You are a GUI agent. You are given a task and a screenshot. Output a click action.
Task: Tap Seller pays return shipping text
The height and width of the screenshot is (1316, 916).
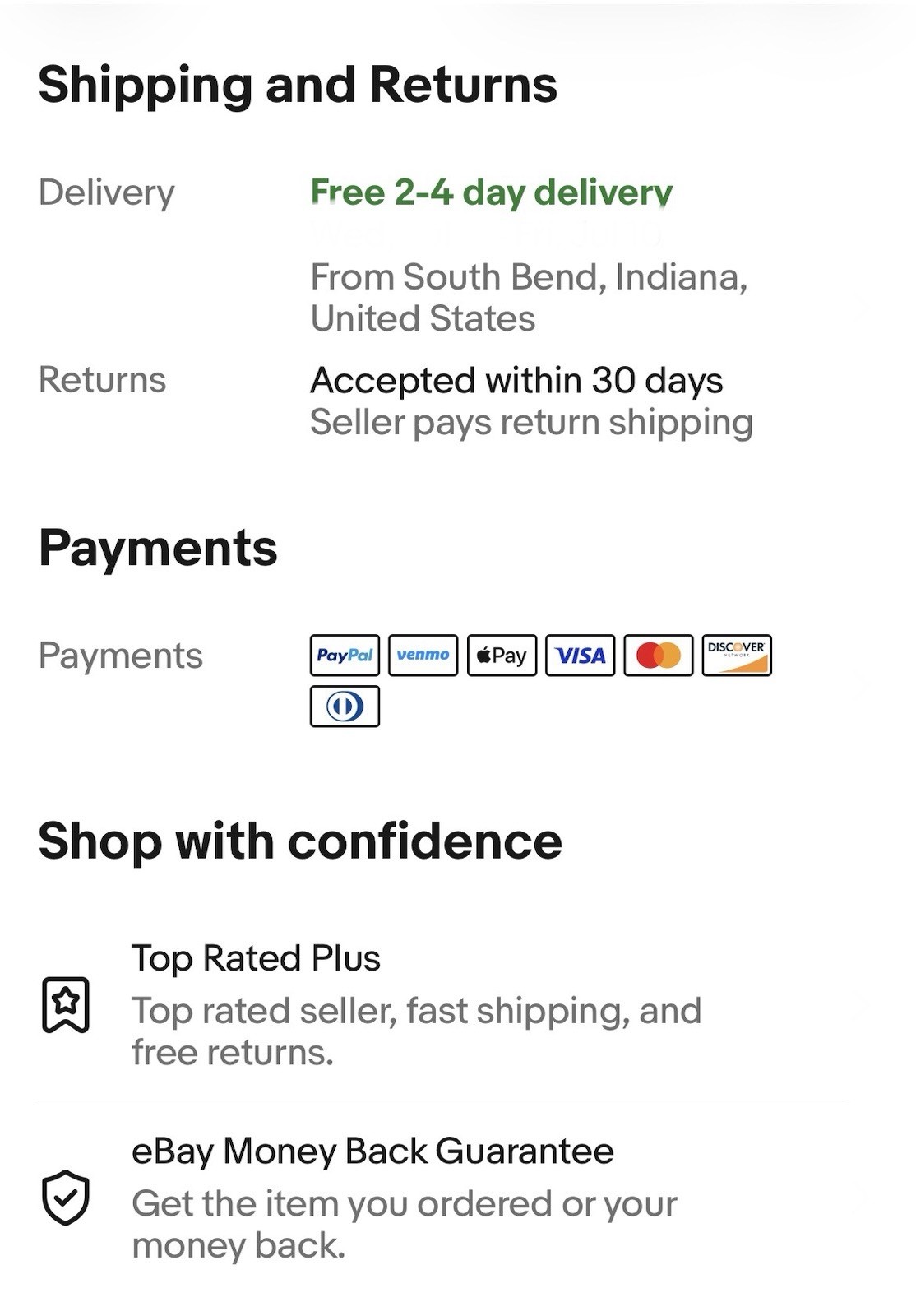tap(531, 423)
